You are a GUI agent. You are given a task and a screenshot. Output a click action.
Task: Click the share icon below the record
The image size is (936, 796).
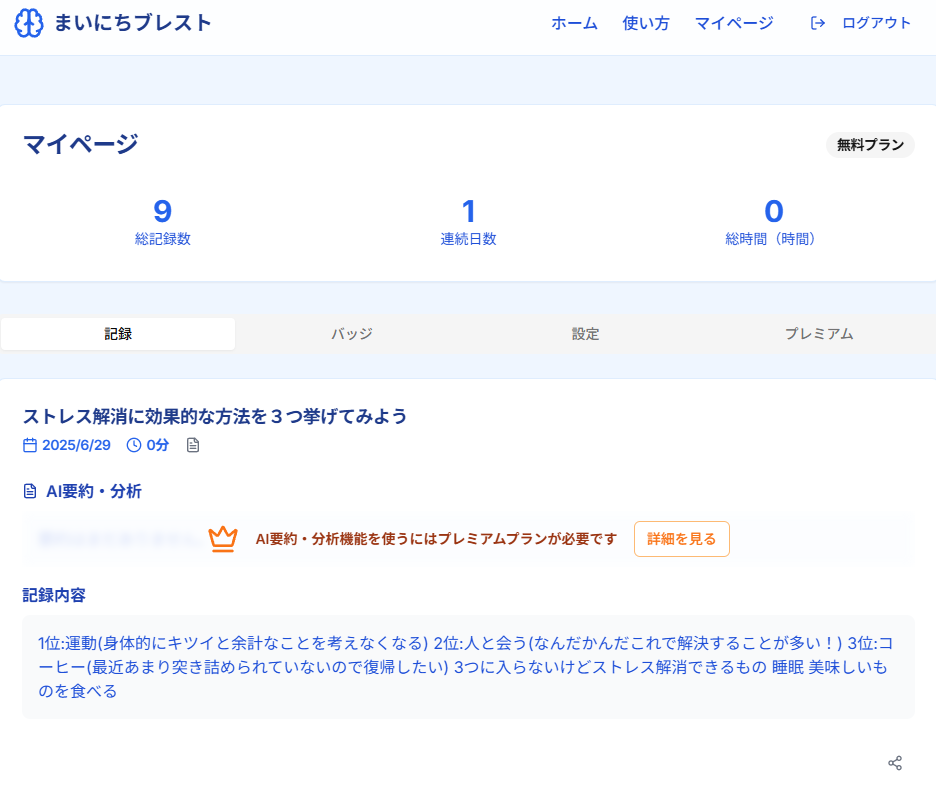tap(895, 763)
